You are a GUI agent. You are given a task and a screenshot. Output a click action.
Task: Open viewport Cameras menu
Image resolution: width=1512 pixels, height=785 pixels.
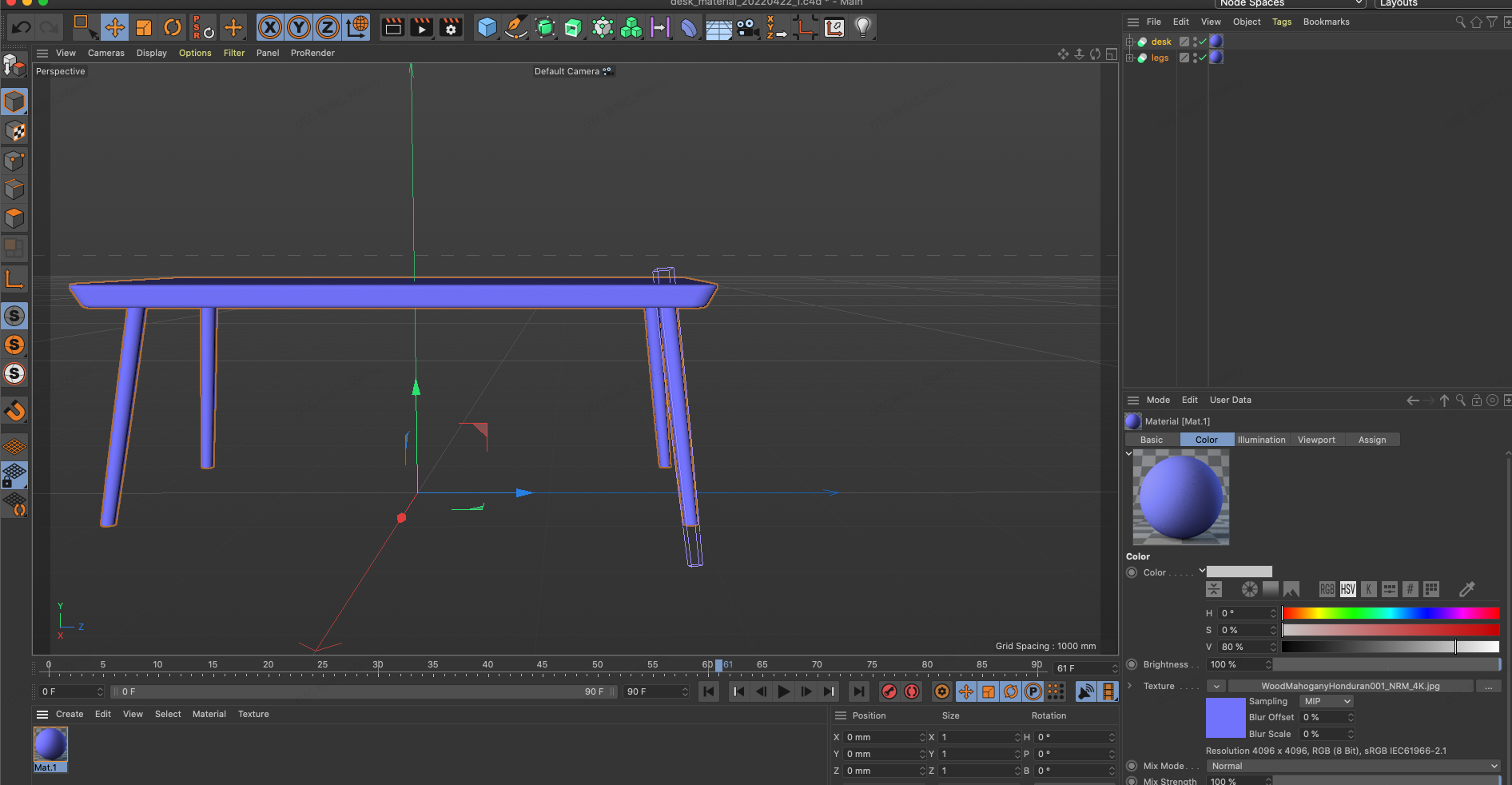click(x=106, y=53)
